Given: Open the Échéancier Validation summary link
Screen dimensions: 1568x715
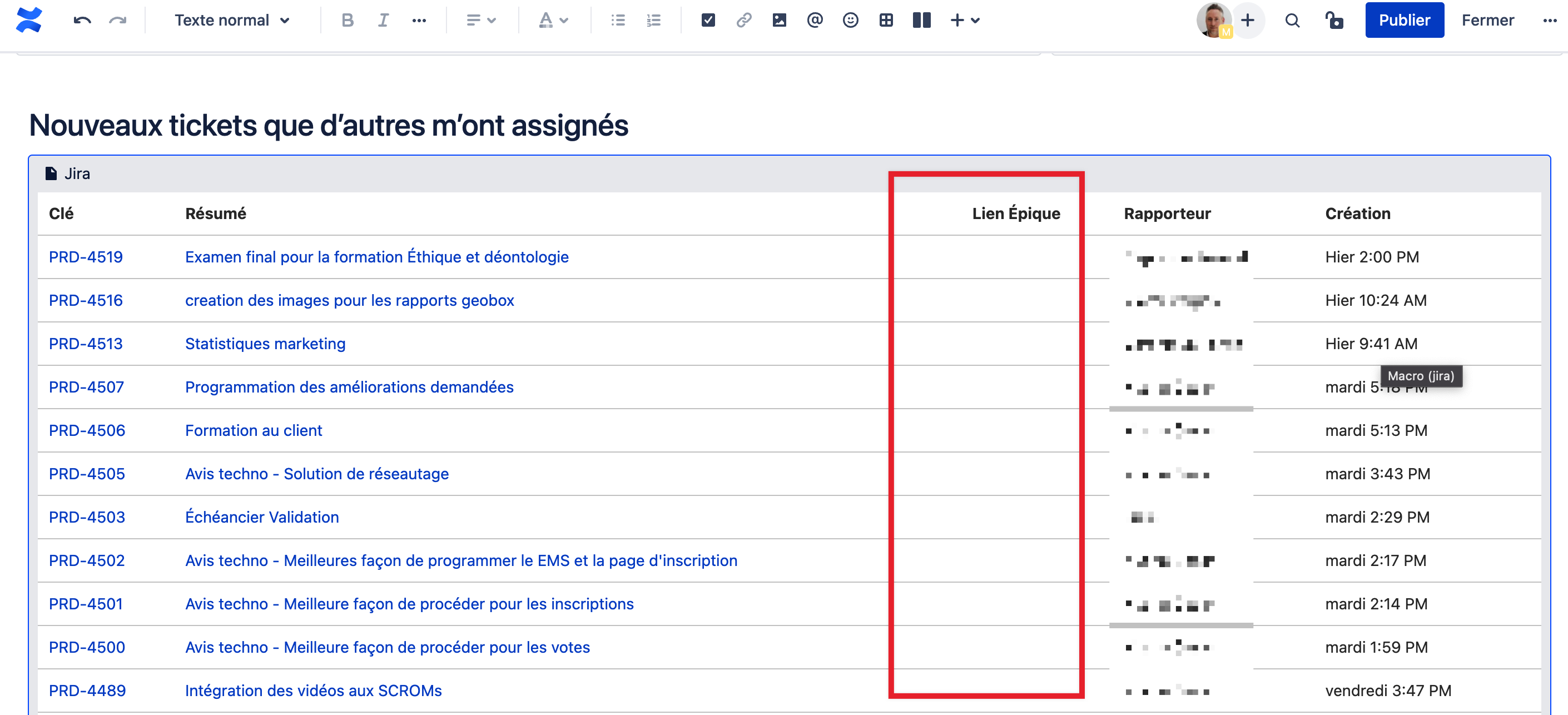Looking at the screenshot, I should [262, 517].
